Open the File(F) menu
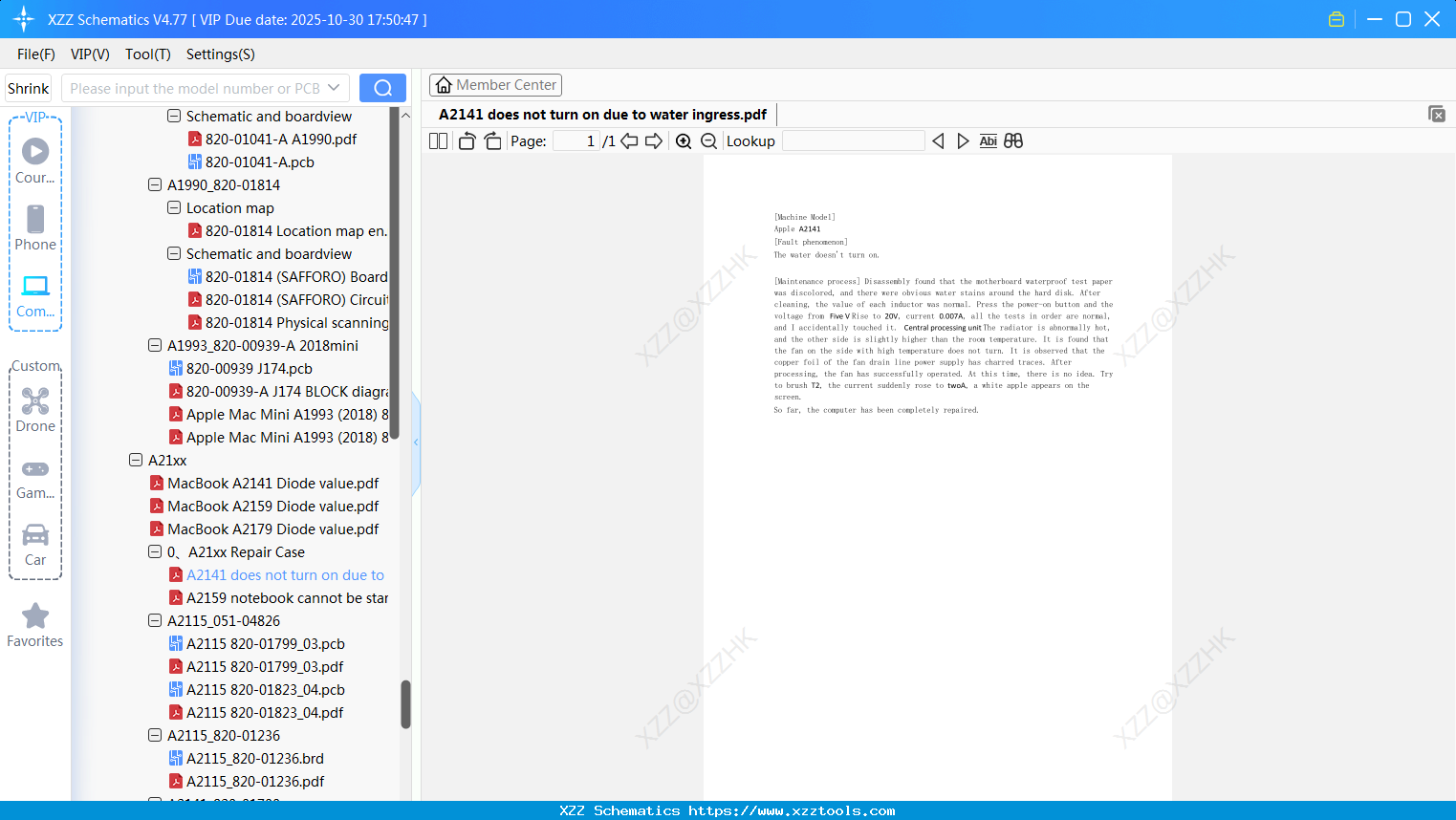This screenshot has height=820, width=1456. (x=36, y=54)
